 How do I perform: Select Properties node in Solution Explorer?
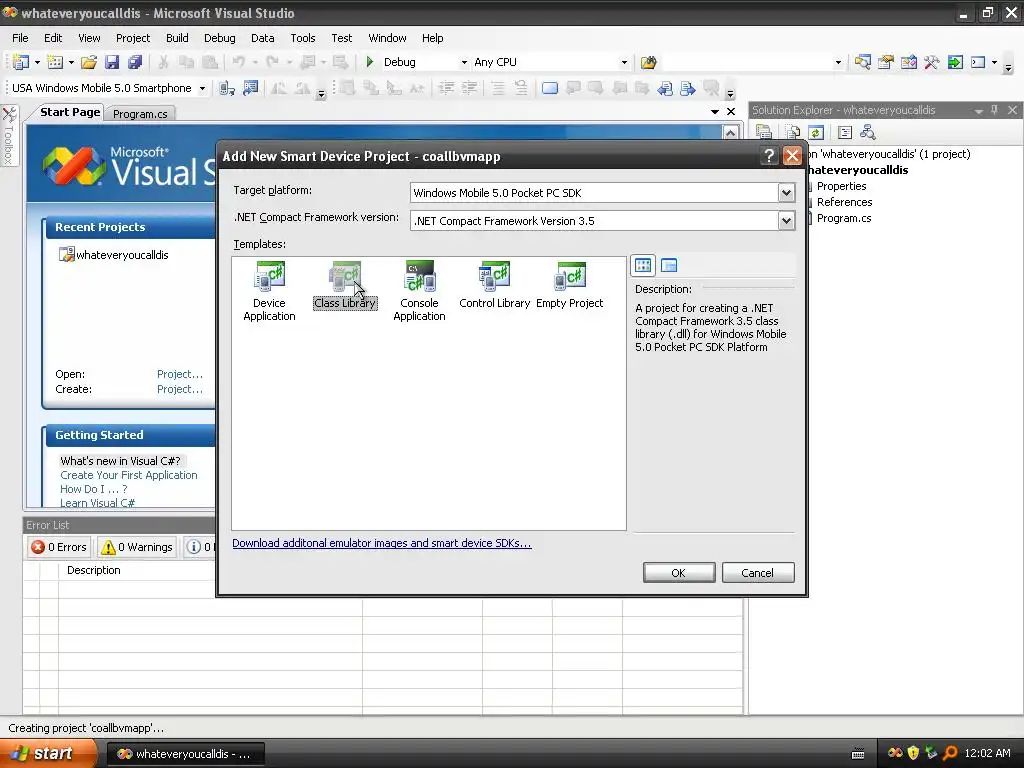[841, 186]
